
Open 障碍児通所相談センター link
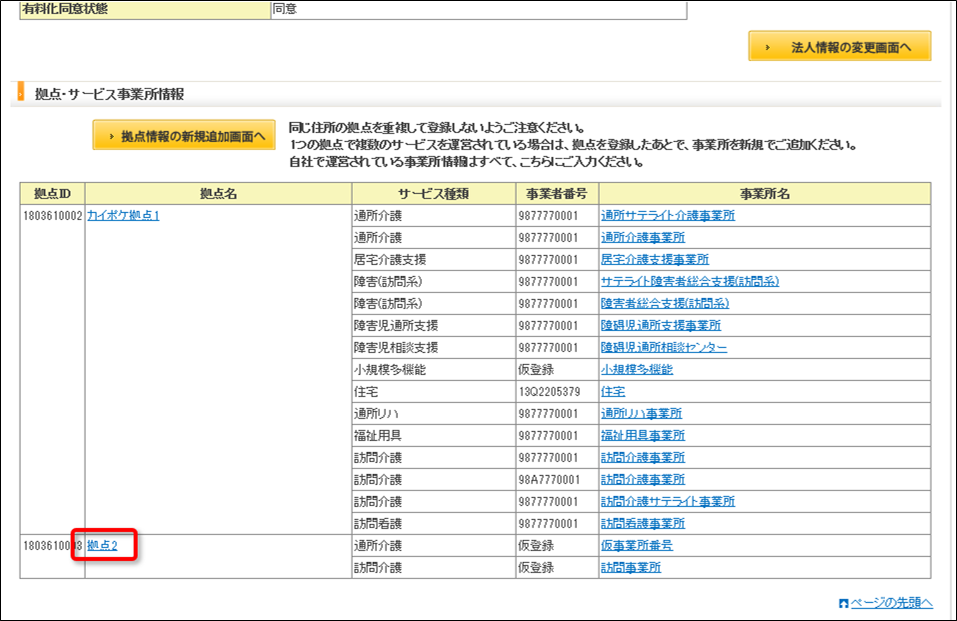click(663, 347)
